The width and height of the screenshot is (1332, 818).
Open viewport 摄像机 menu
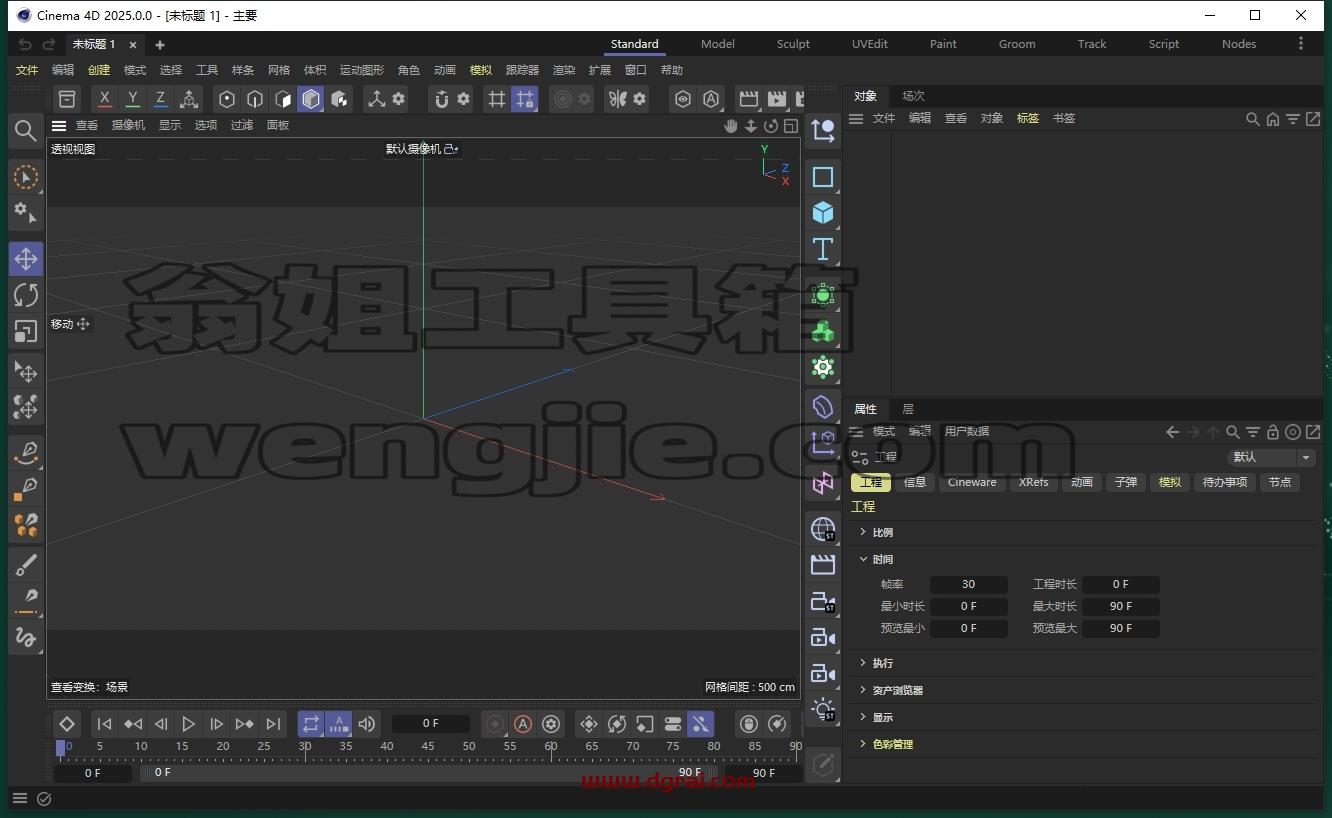[128, 125]
